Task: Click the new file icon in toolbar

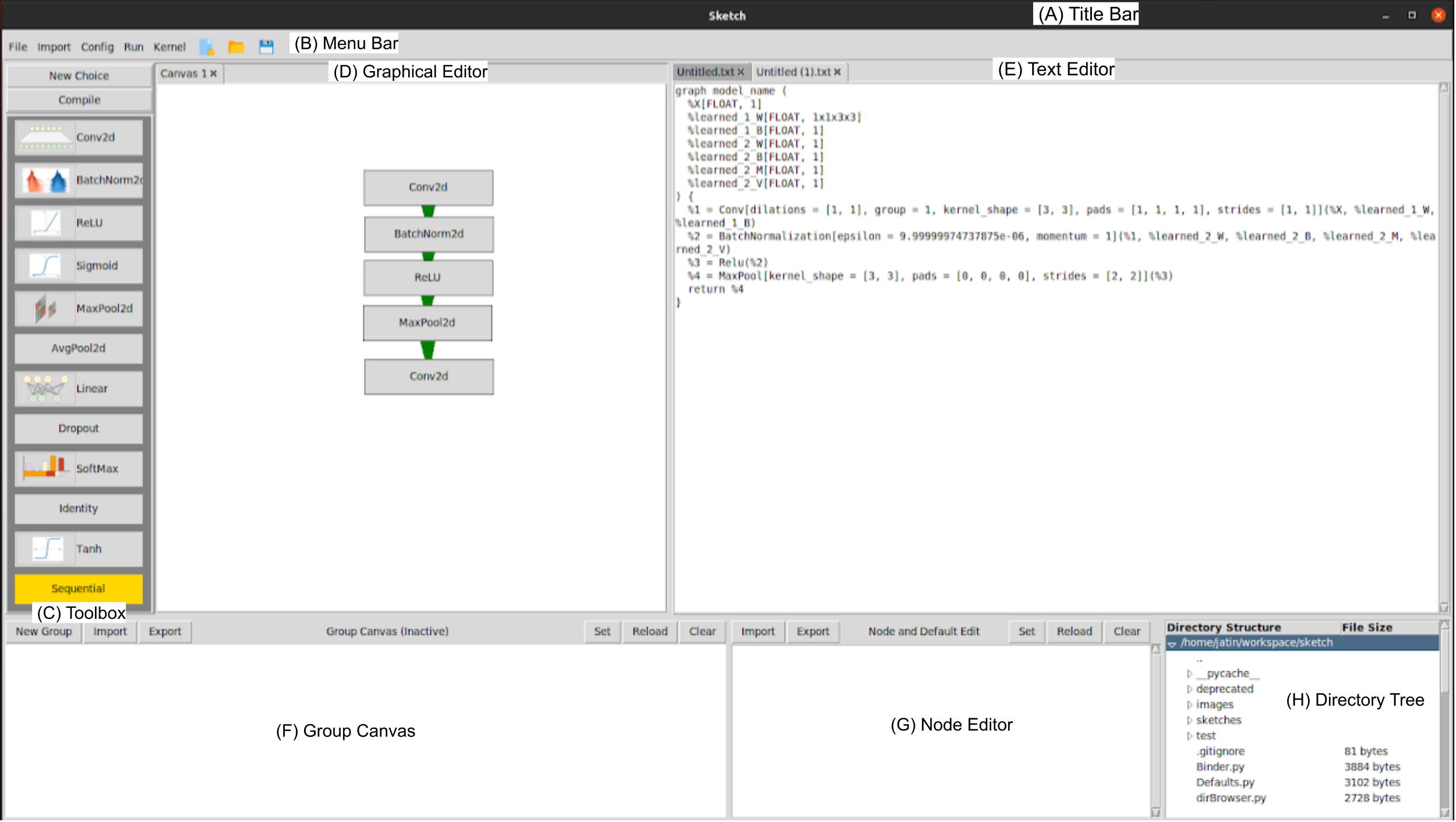Action: [x=207, y=47]
